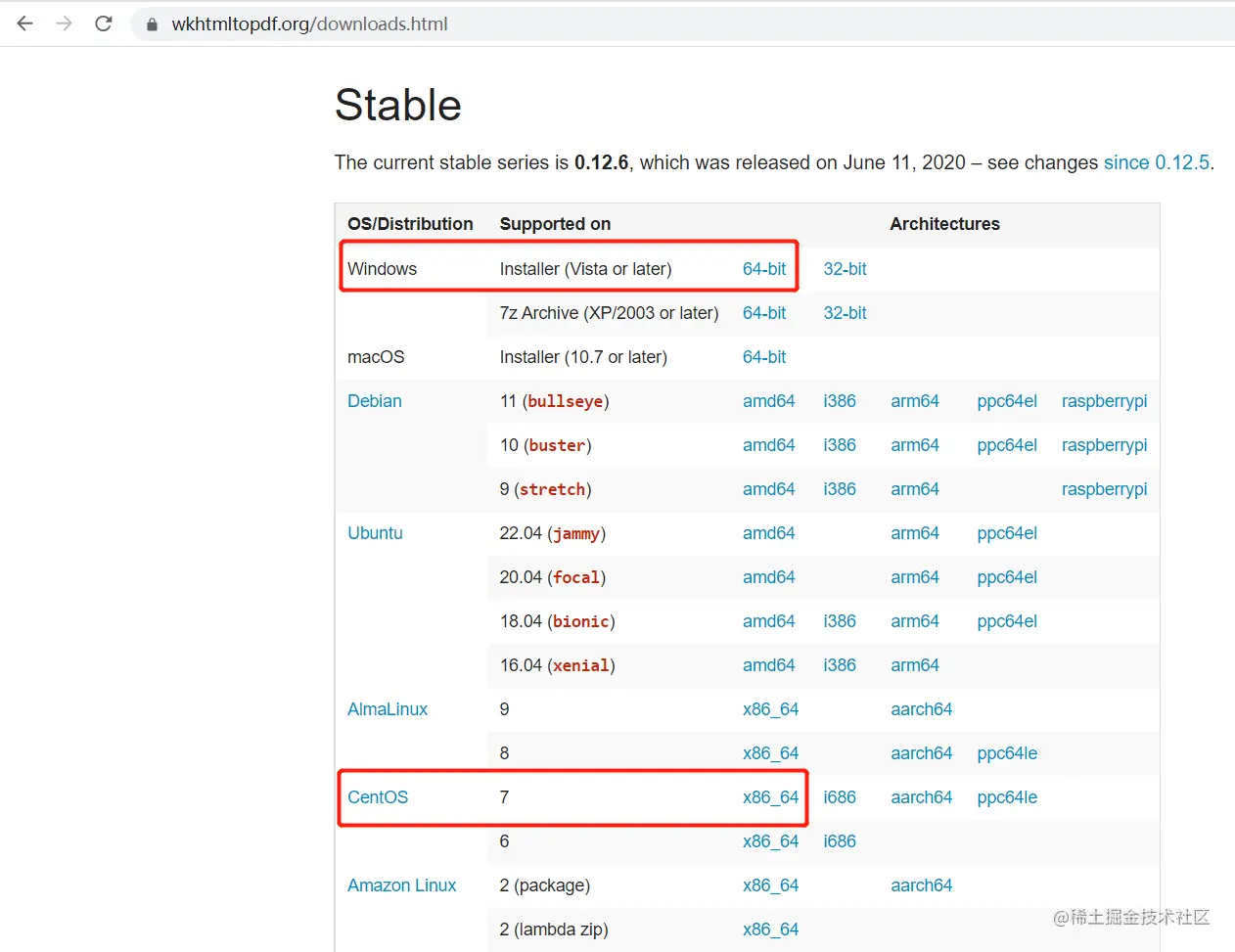1235x952 pixels.
Task: Download AlmaLinux 9 x86_64
Action: click(770, 709)
